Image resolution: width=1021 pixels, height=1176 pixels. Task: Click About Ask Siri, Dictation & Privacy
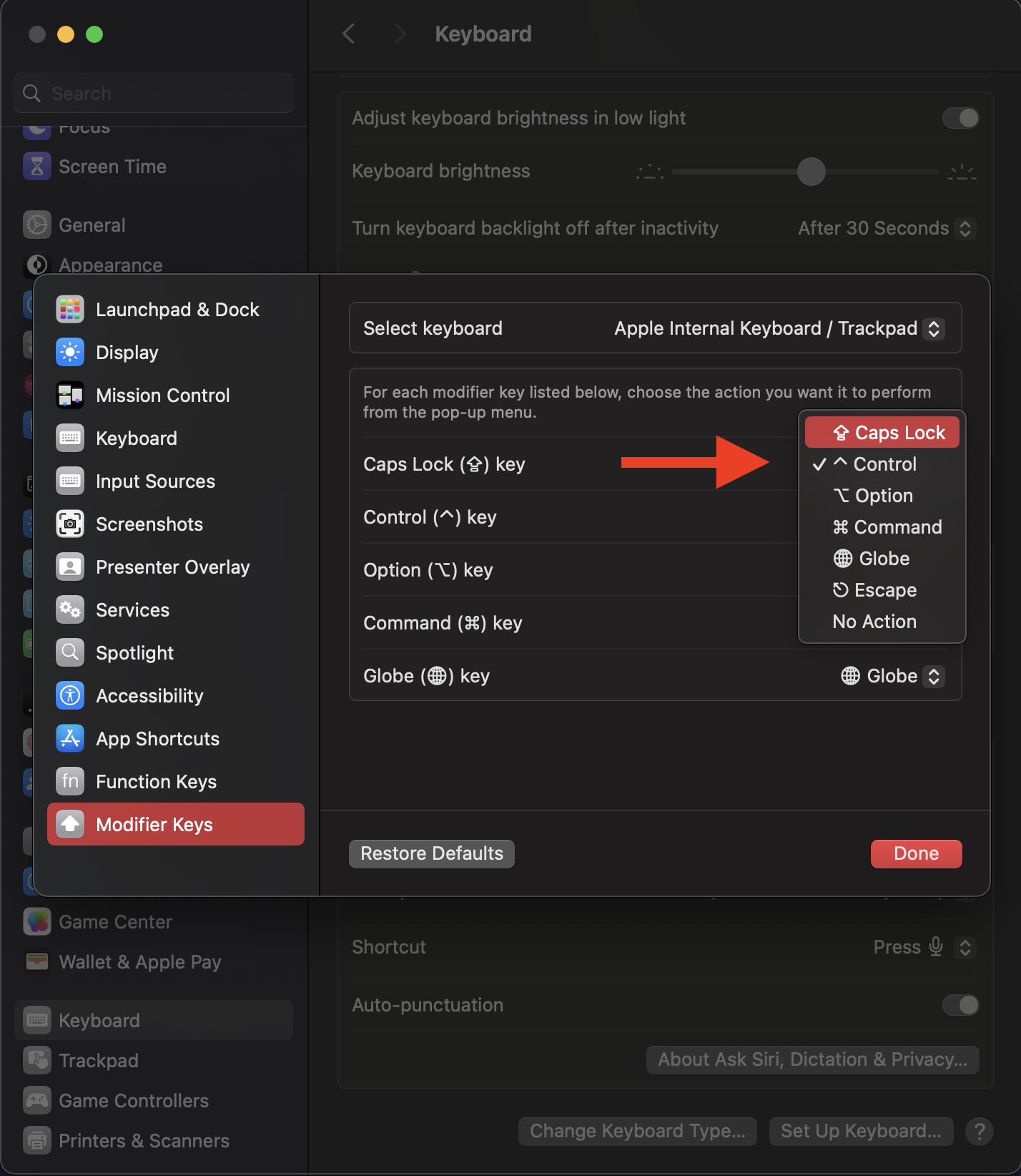(x=813, y=1059)
